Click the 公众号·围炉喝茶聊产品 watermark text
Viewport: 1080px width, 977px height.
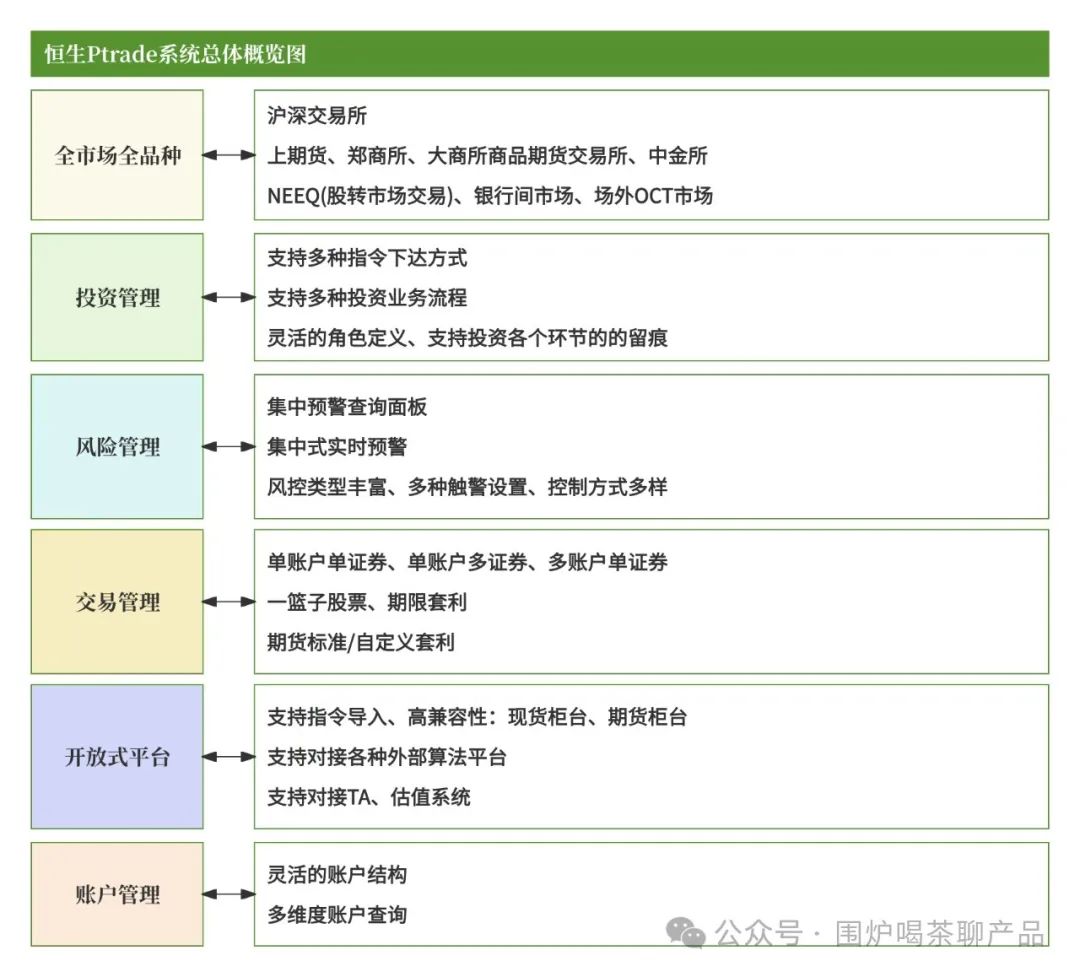tap(878, 930)
